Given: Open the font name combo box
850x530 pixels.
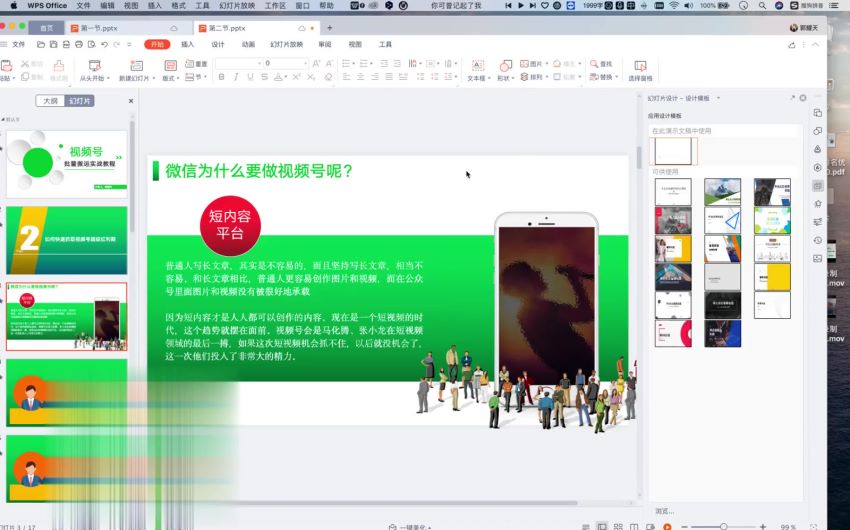Looking at the screenshot, I should coord(239,63).
